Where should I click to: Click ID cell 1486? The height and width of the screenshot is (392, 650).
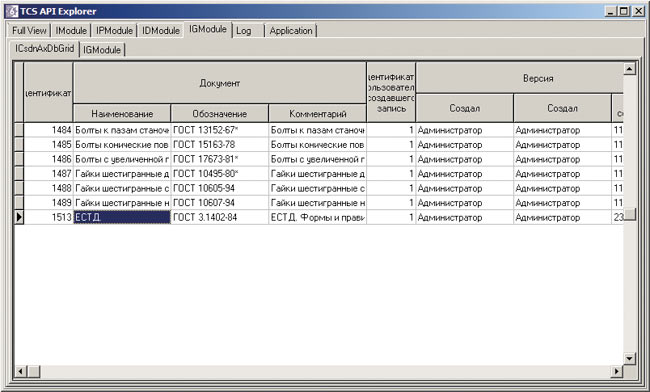[x=49, y=159]
